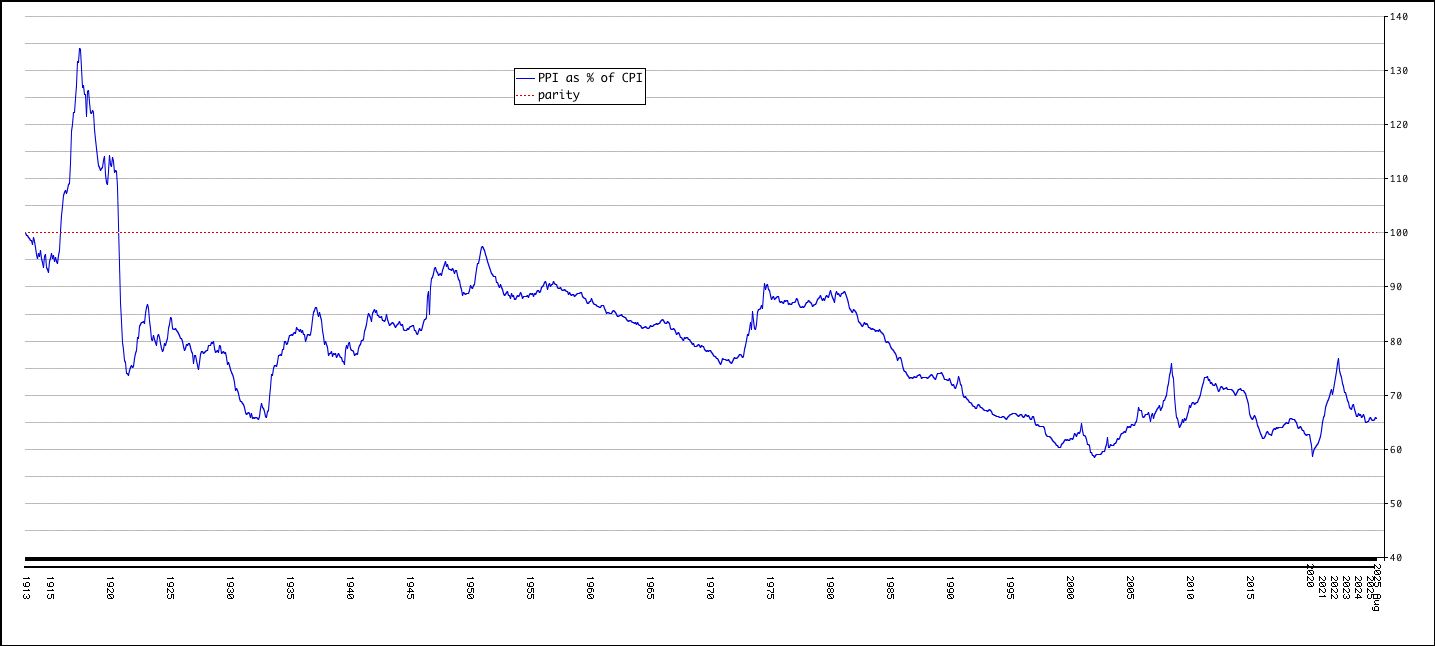Click the 1917 peak of the blue line
Viewport: 1435px width, 646px height.
tap(79, 49)
